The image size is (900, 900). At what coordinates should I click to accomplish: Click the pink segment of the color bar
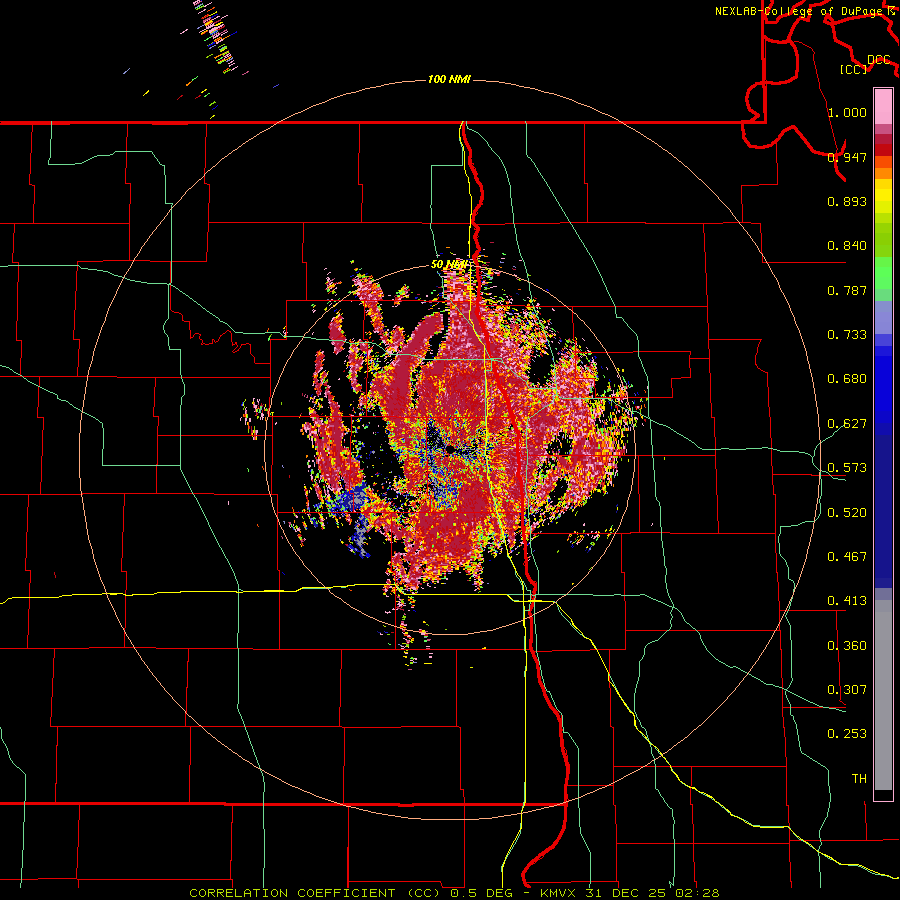(883, 107)
